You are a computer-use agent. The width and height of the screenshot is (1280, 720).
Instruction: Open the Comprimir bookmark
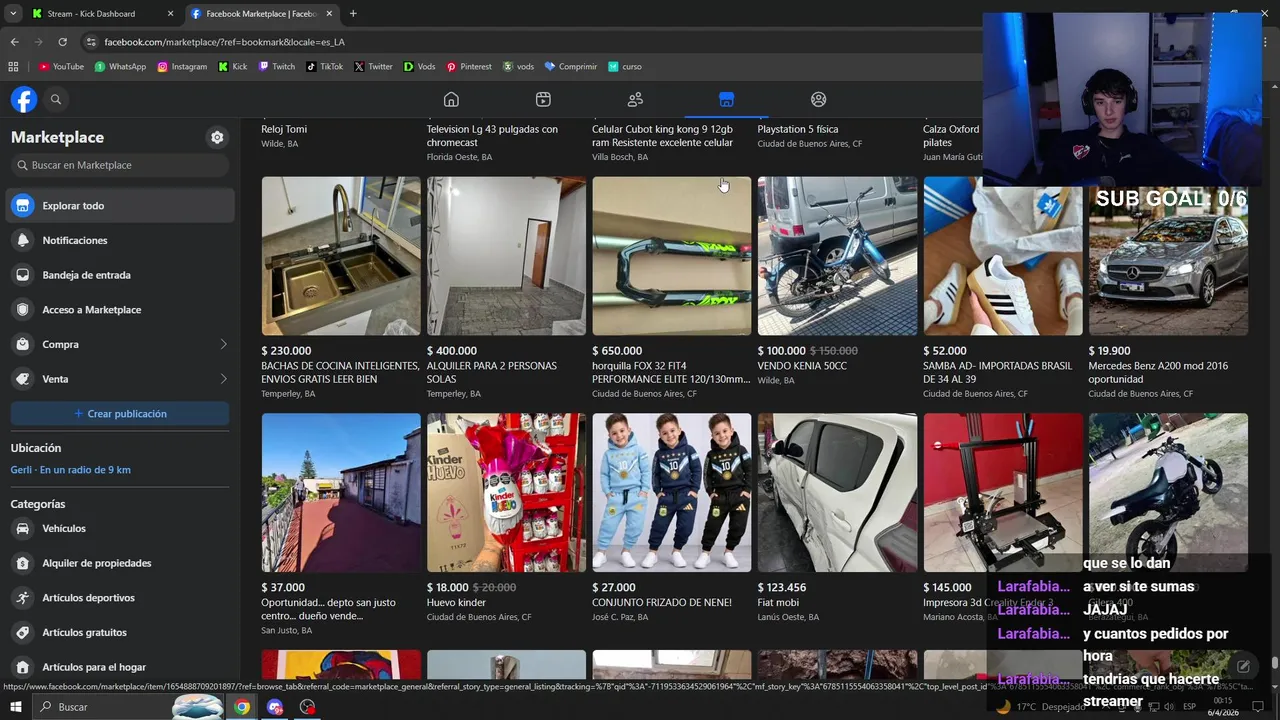click(x=571, y=67)
